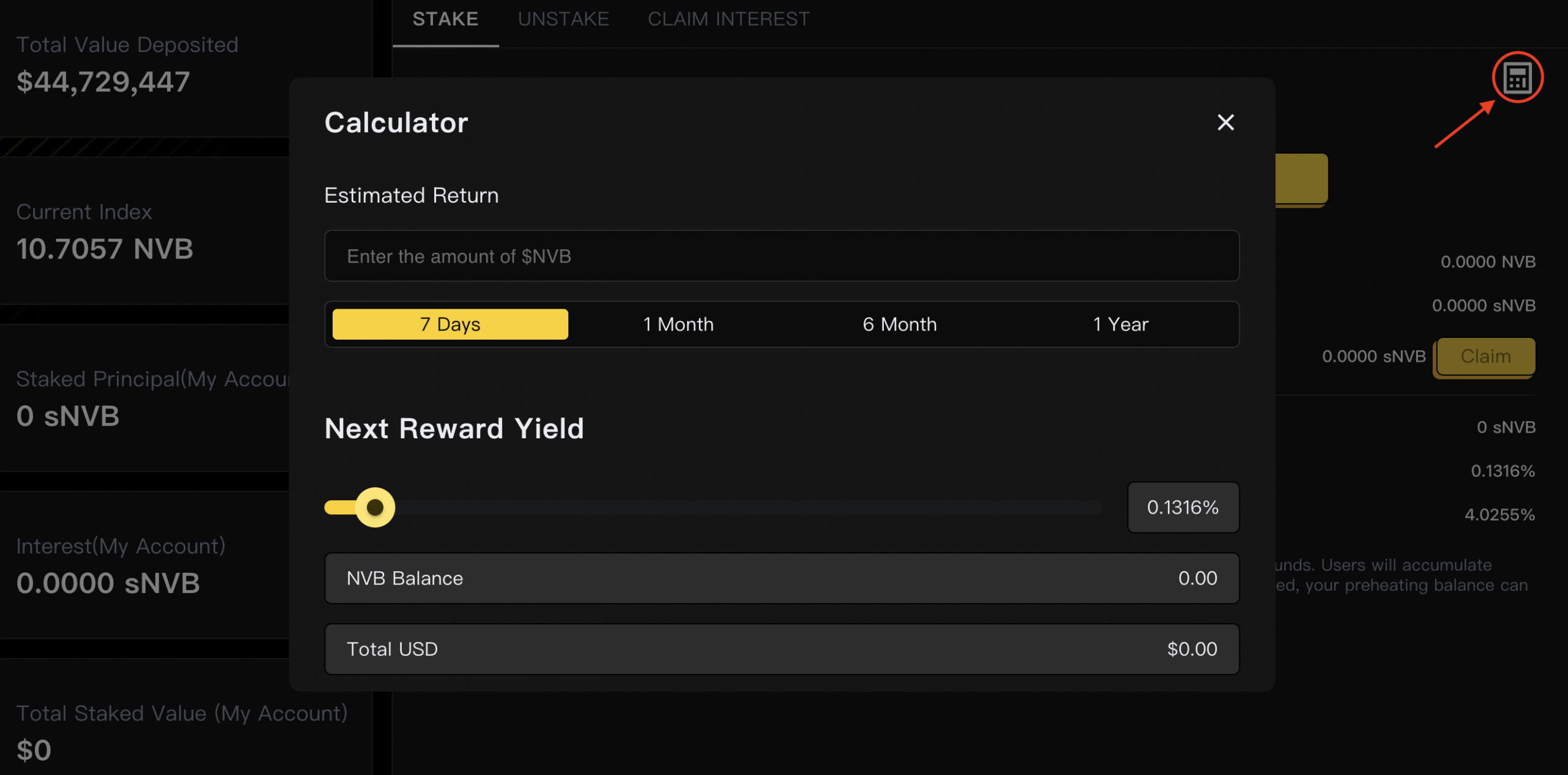
Task: Select the 6 Month period option
Action: coord(899,324)
